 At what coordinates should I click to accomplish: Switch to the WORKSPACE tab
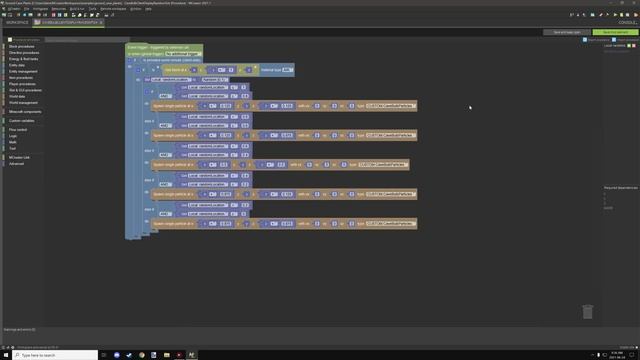17,22
